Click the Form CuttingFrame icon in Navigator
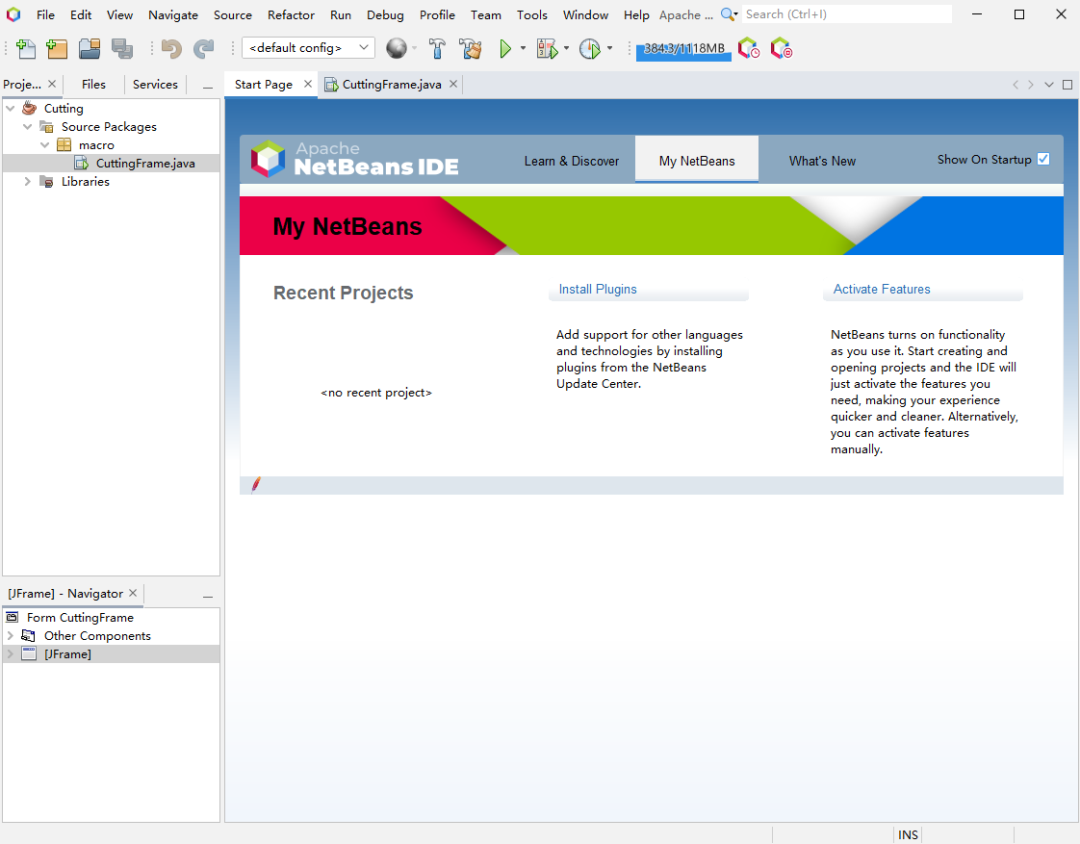This screenshot has height=844, width=1080. 12,617
